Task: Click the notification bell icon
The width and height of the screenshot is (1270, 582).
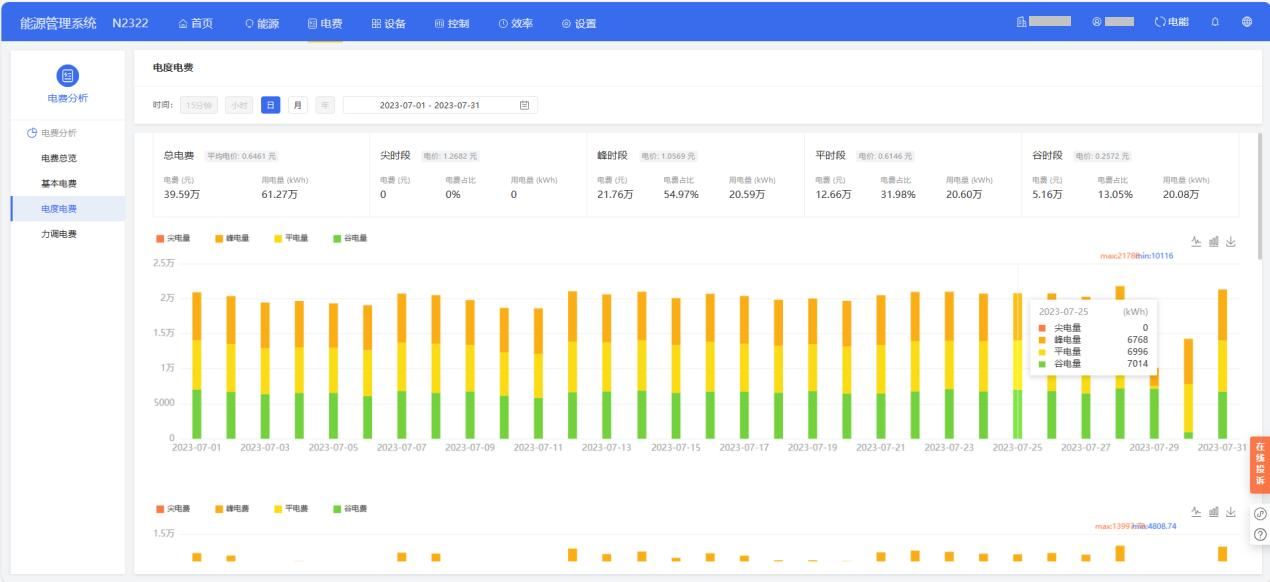Action: (1214, 23)
